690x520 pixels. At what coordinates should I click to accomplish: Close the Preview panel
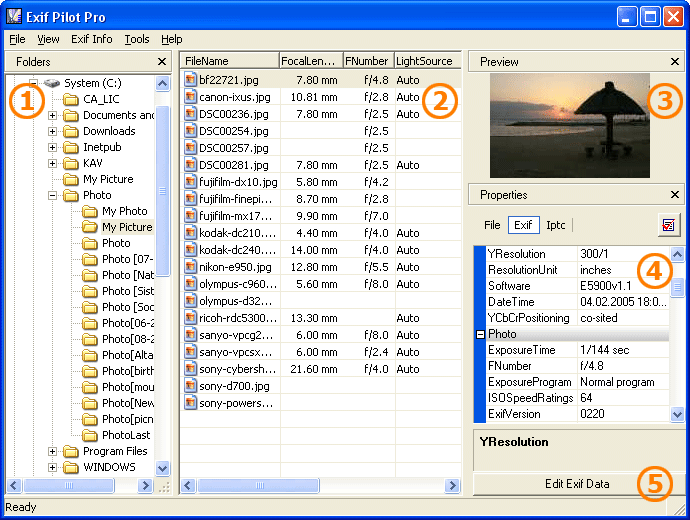[674, 62]
